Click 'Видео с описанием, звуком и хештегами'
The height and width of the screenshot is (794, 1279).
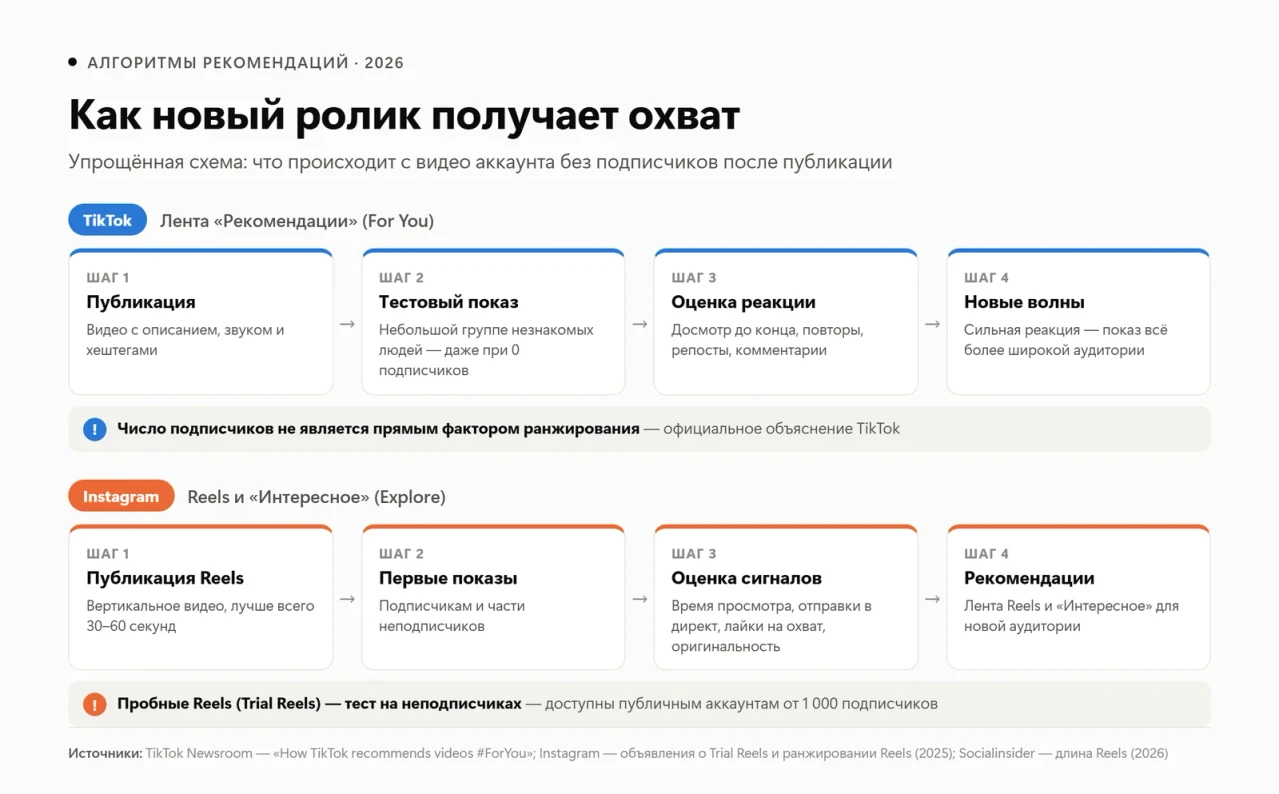click(185, 340)
